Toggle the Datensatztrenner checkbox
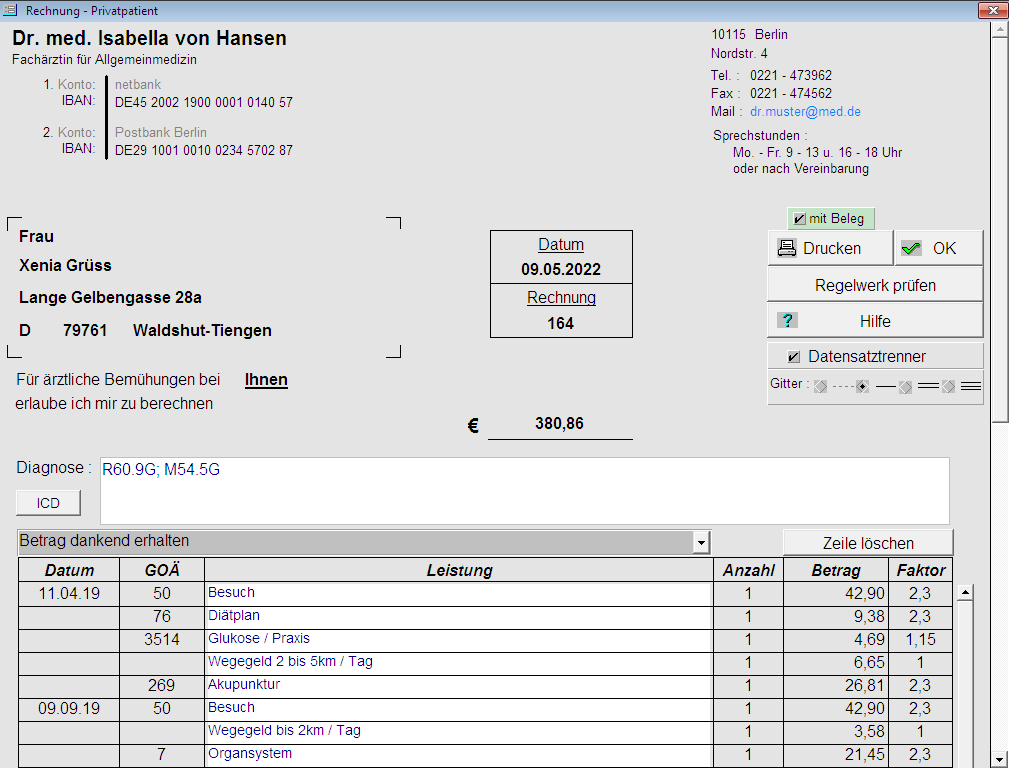The height and width of the screenshot is (768, 1009). pyautogui.click(x=794, y=357)
